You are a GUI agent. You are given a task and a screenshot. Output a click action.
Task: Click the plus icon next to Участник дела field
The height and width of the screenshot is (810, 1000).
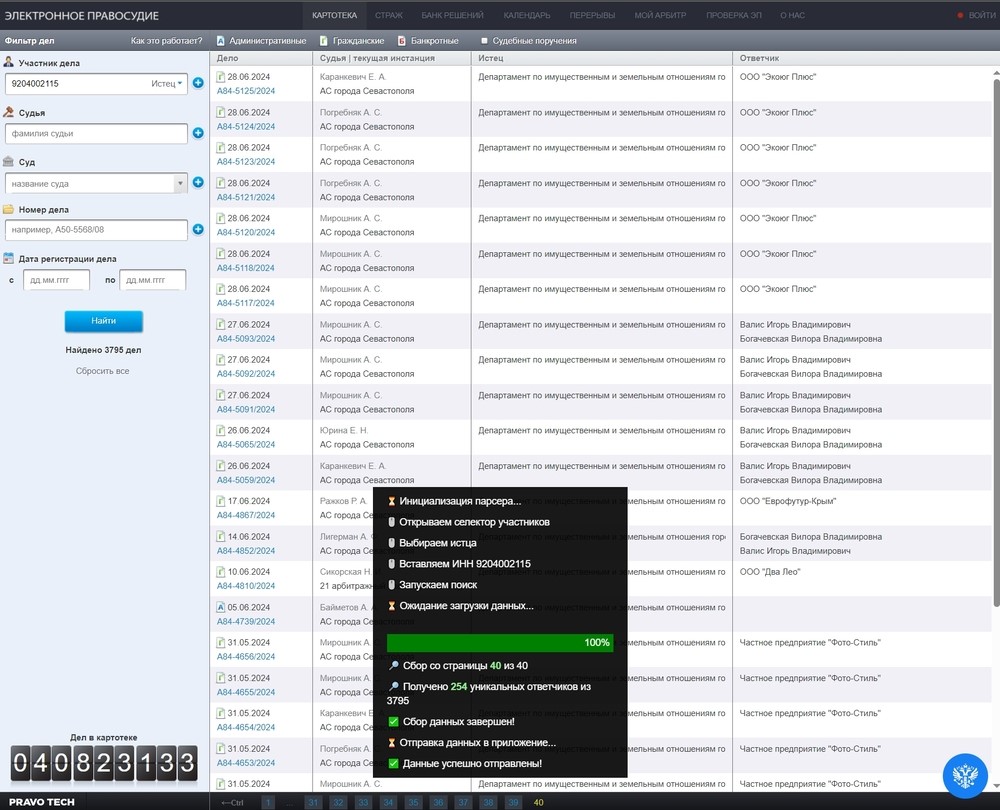point(198,83)
